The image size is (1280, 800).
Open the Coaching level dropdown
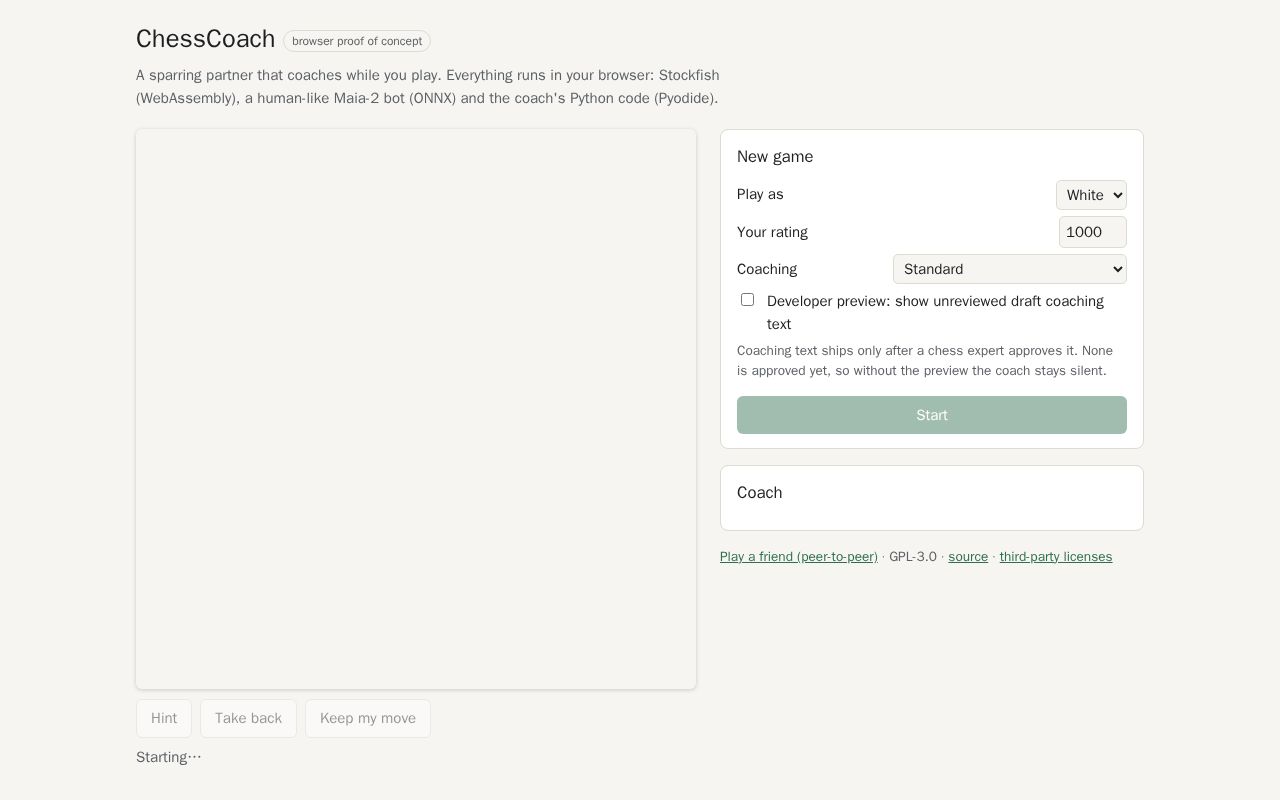pyautogui.click(x=1010, y=269)
